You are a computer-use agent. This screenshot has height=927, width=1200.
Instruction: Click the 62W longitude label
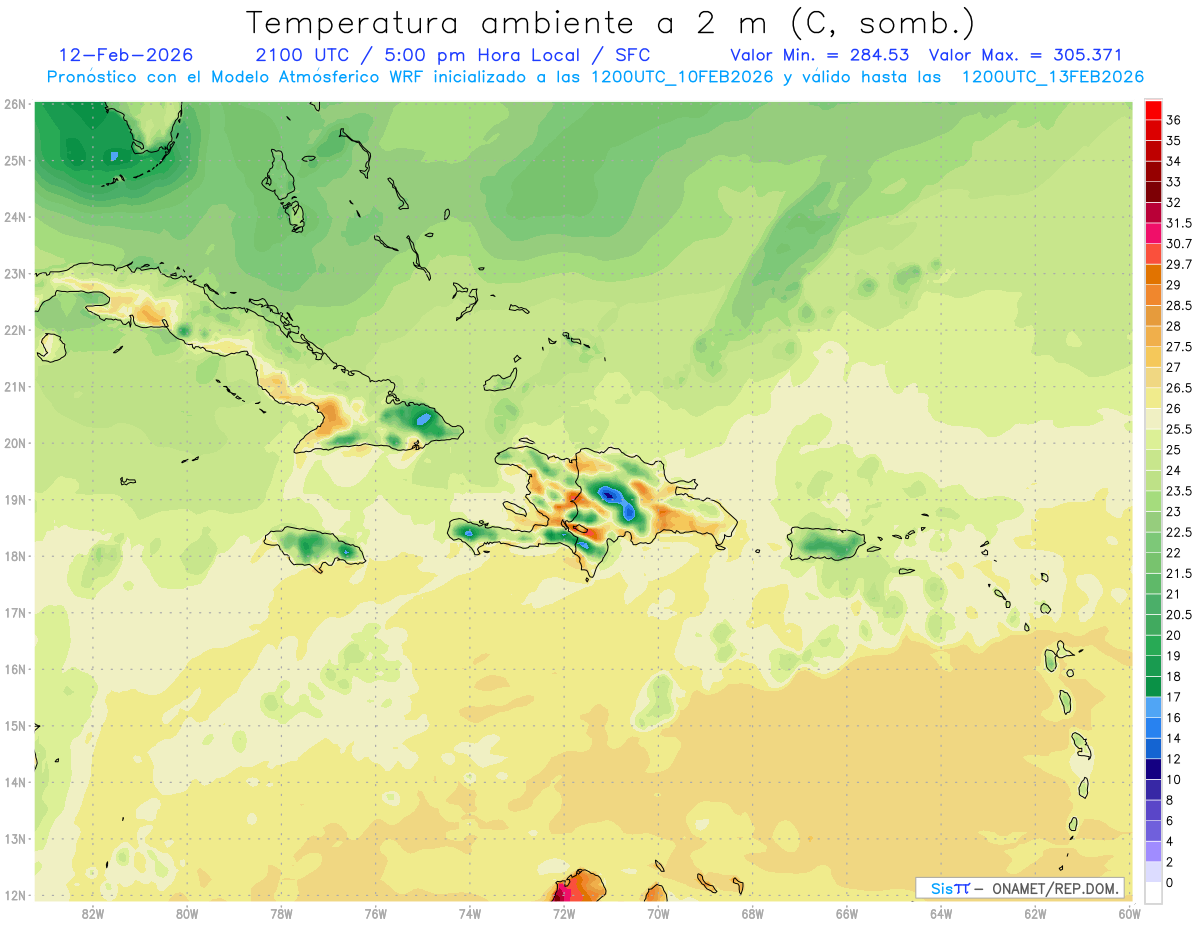click(x=1035, y=913)
